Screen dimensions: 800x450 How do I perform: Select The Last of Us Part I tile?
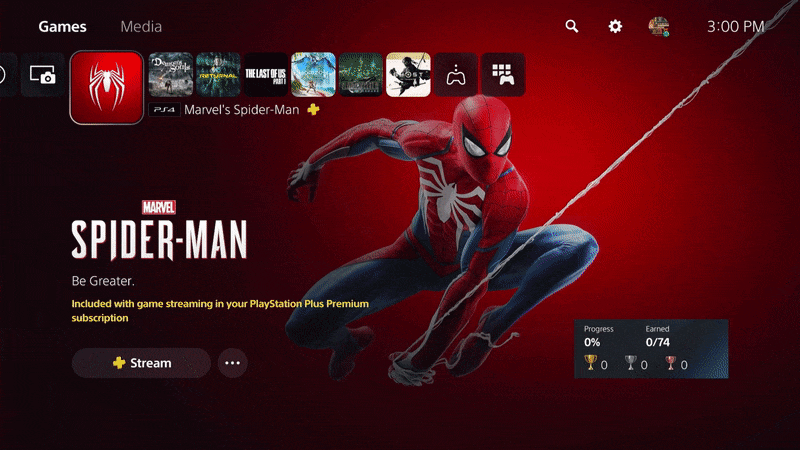click(266, 74)
